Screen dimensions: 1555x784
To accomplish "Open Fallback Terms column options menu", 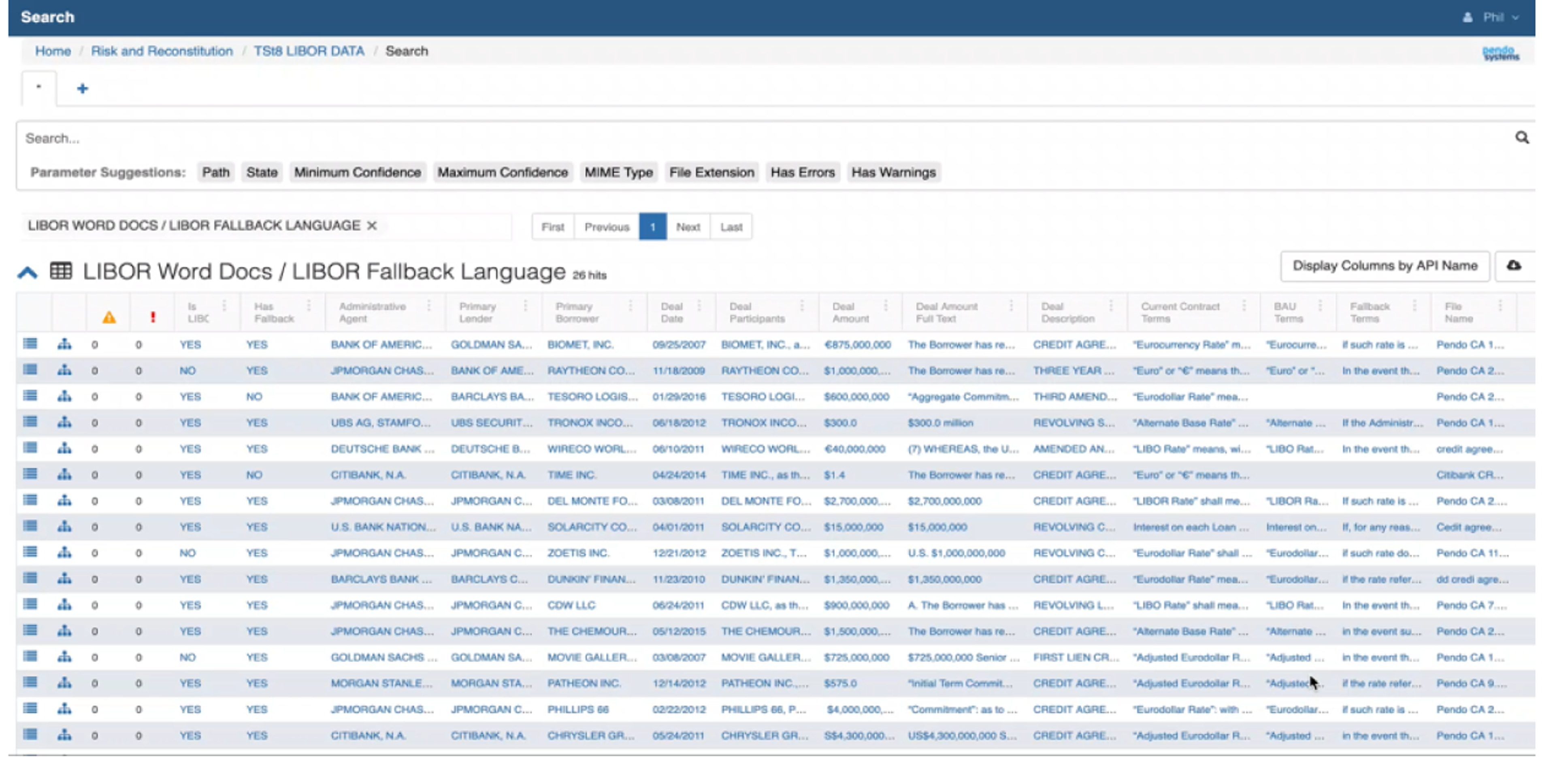I will click(x=1414, y=306).
